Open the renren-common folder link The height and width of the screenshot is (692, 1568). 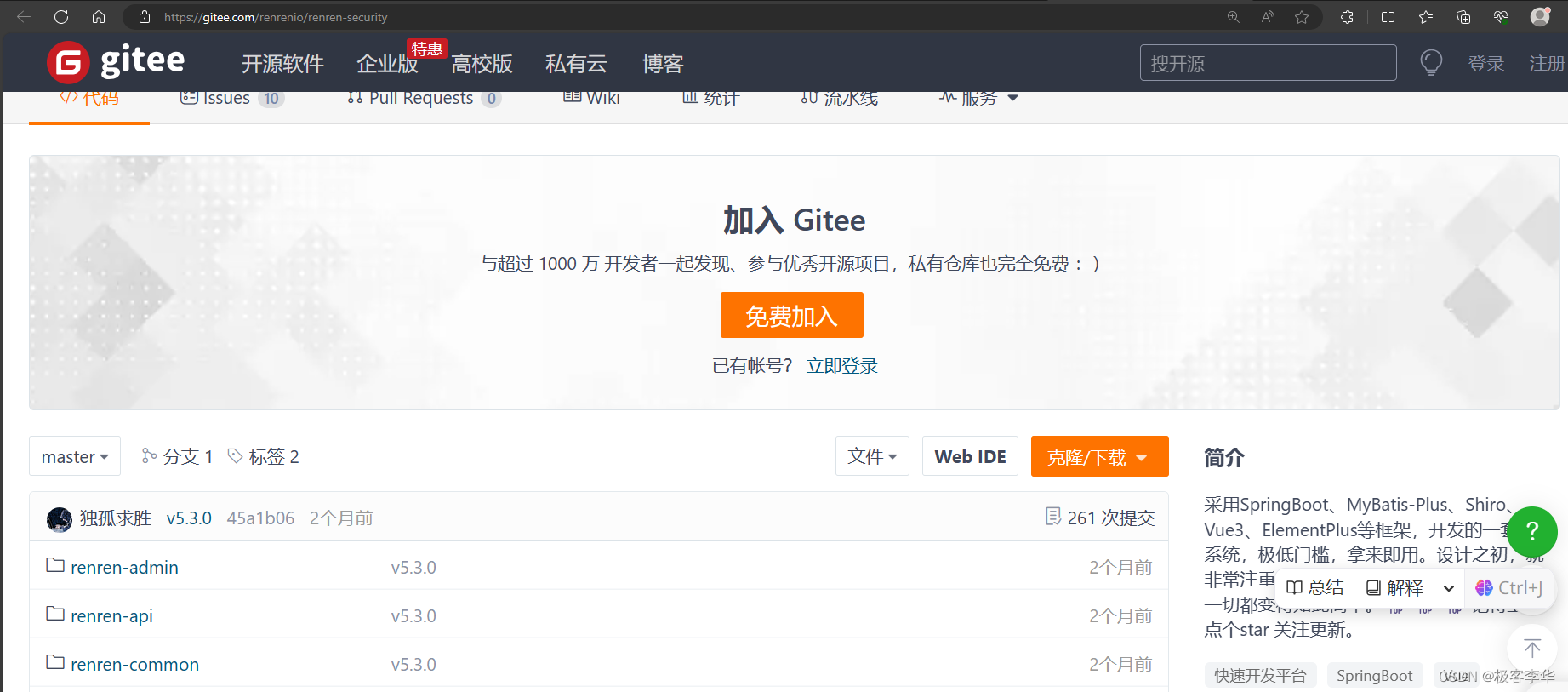tap(134, 665)
